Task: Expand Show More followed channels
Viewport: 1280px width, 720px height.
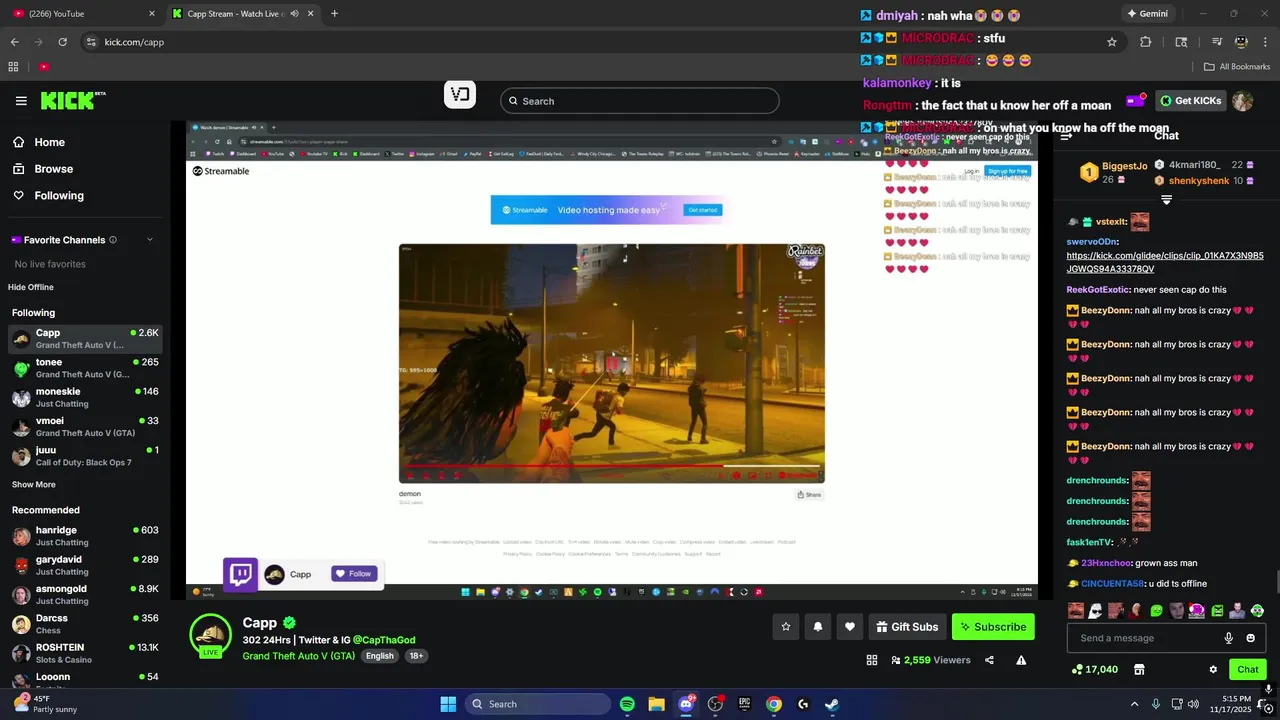Action: (x=34, y=485)
